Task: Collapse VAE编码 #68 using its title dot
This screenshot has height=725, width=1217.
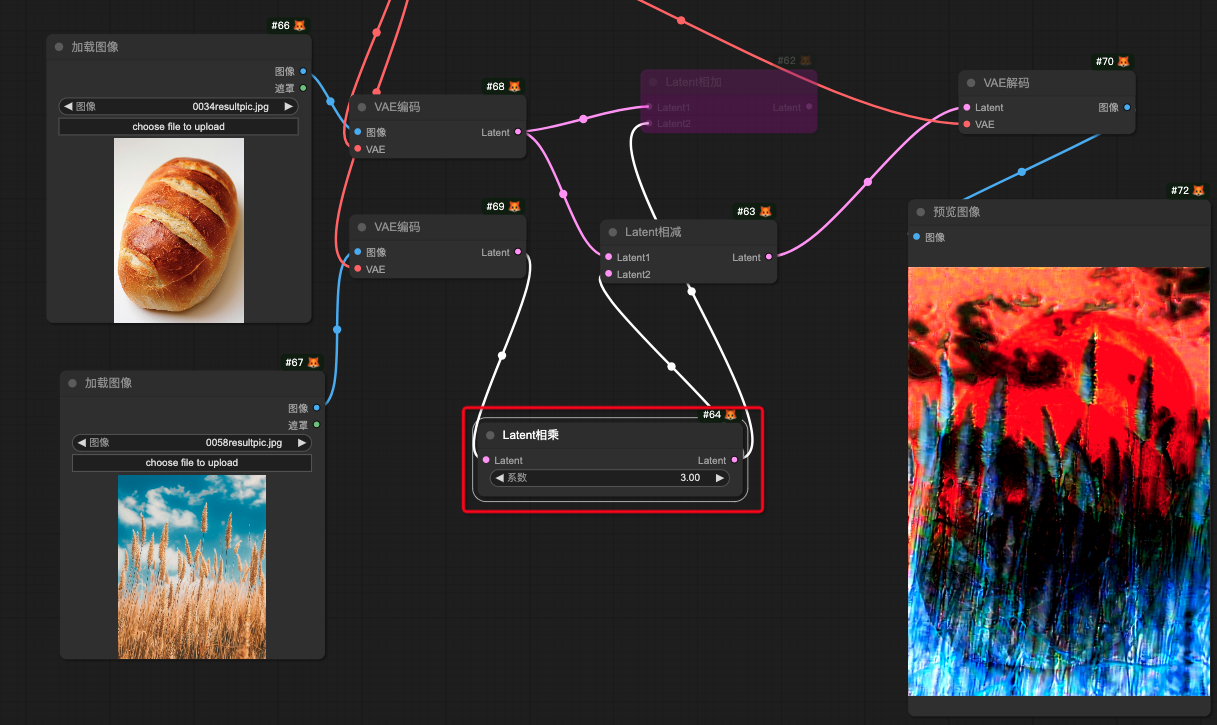Action: pos(362,107)
